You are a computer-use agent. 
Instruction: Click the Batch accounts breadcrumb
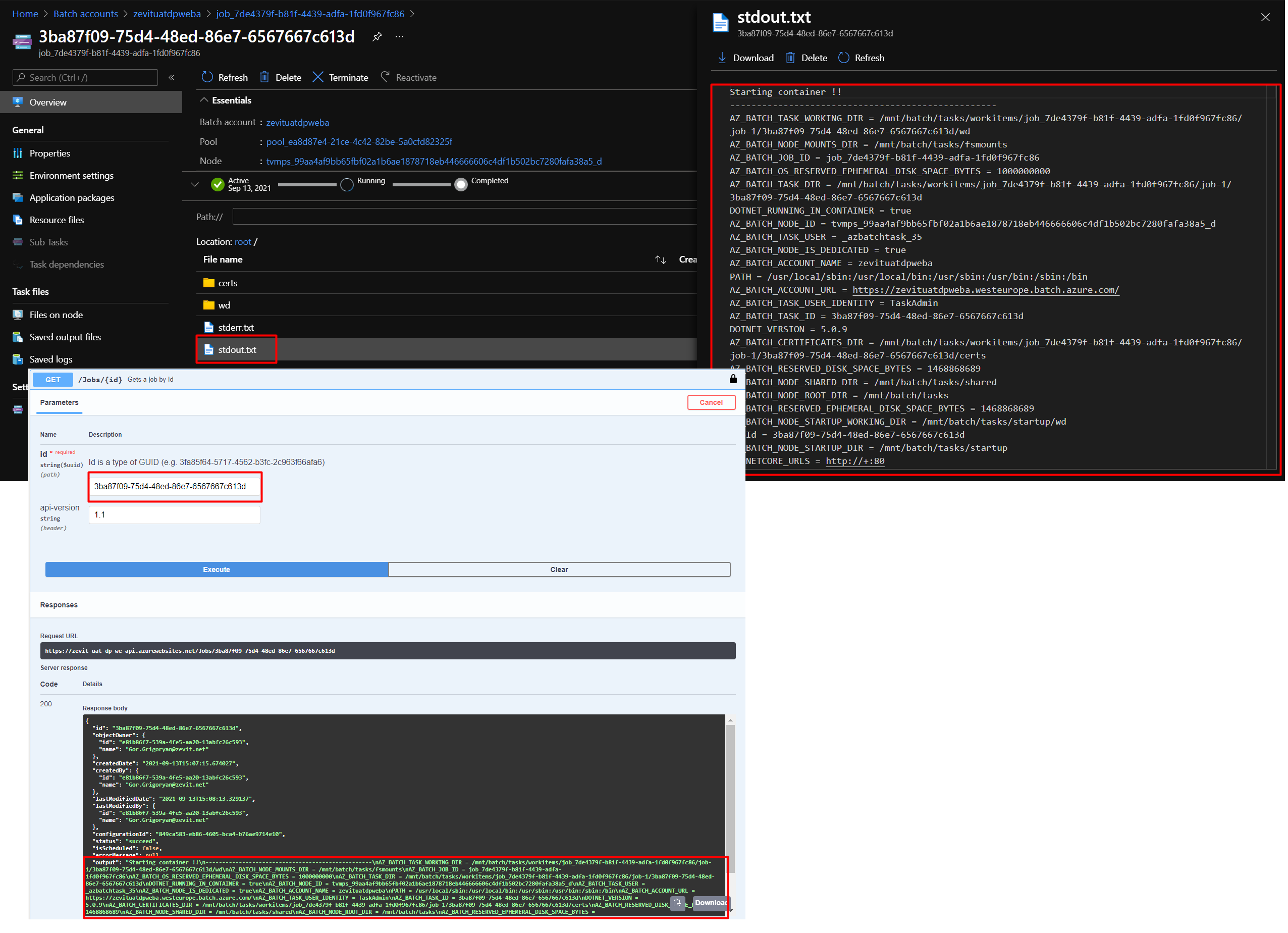(x=86, y=14)
